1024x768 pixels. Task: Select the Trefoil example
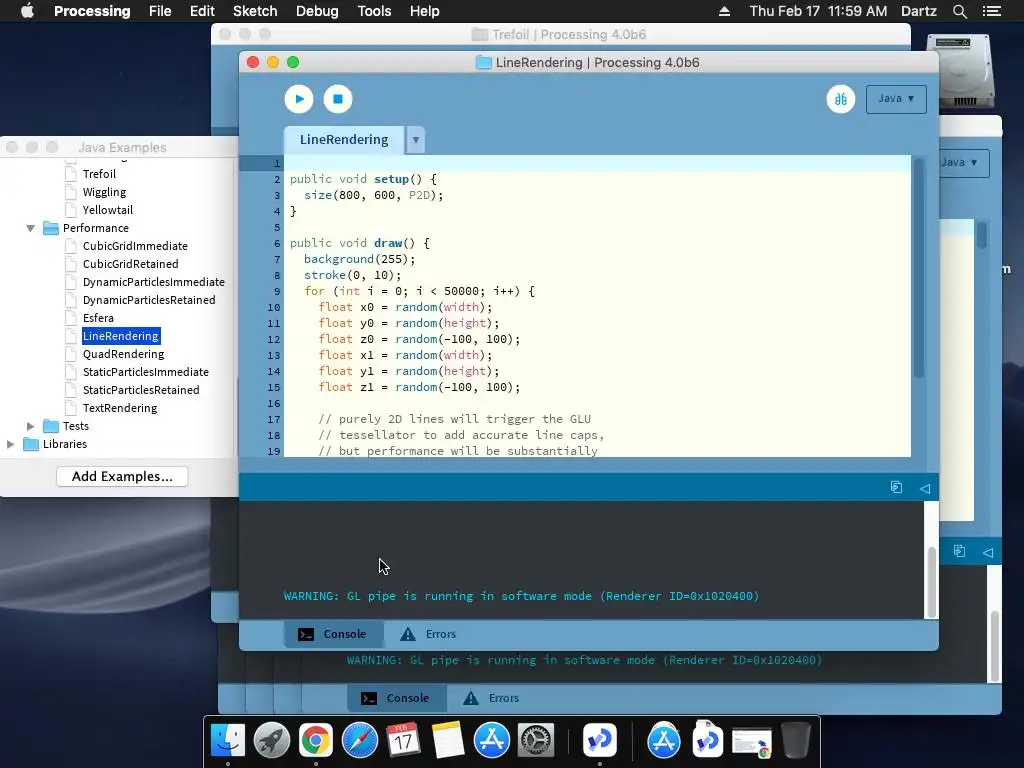coord(99,174)
